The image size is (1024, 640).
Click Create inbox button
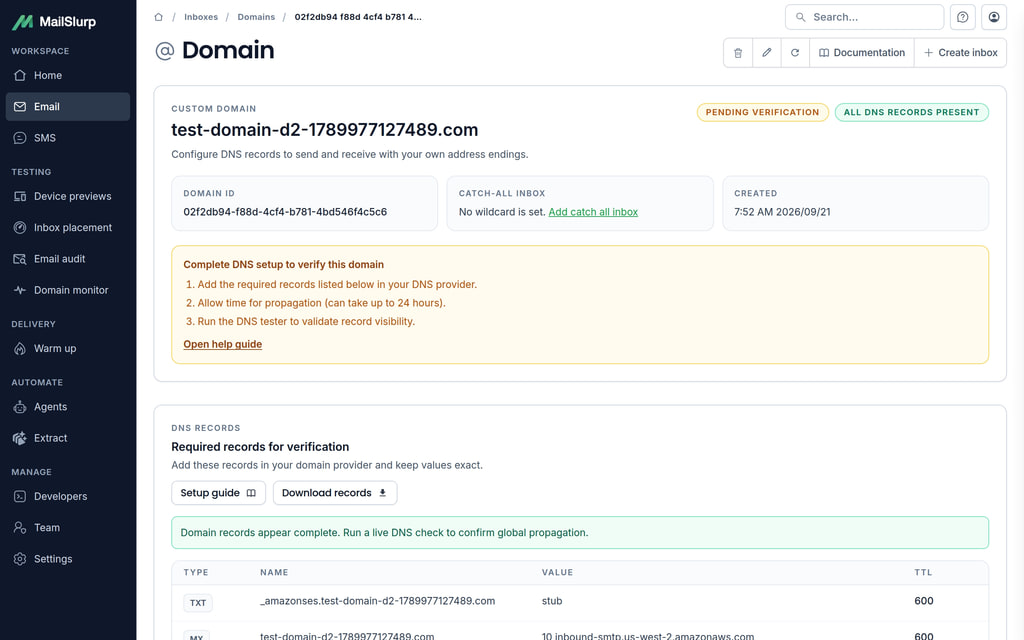point(960,53)
